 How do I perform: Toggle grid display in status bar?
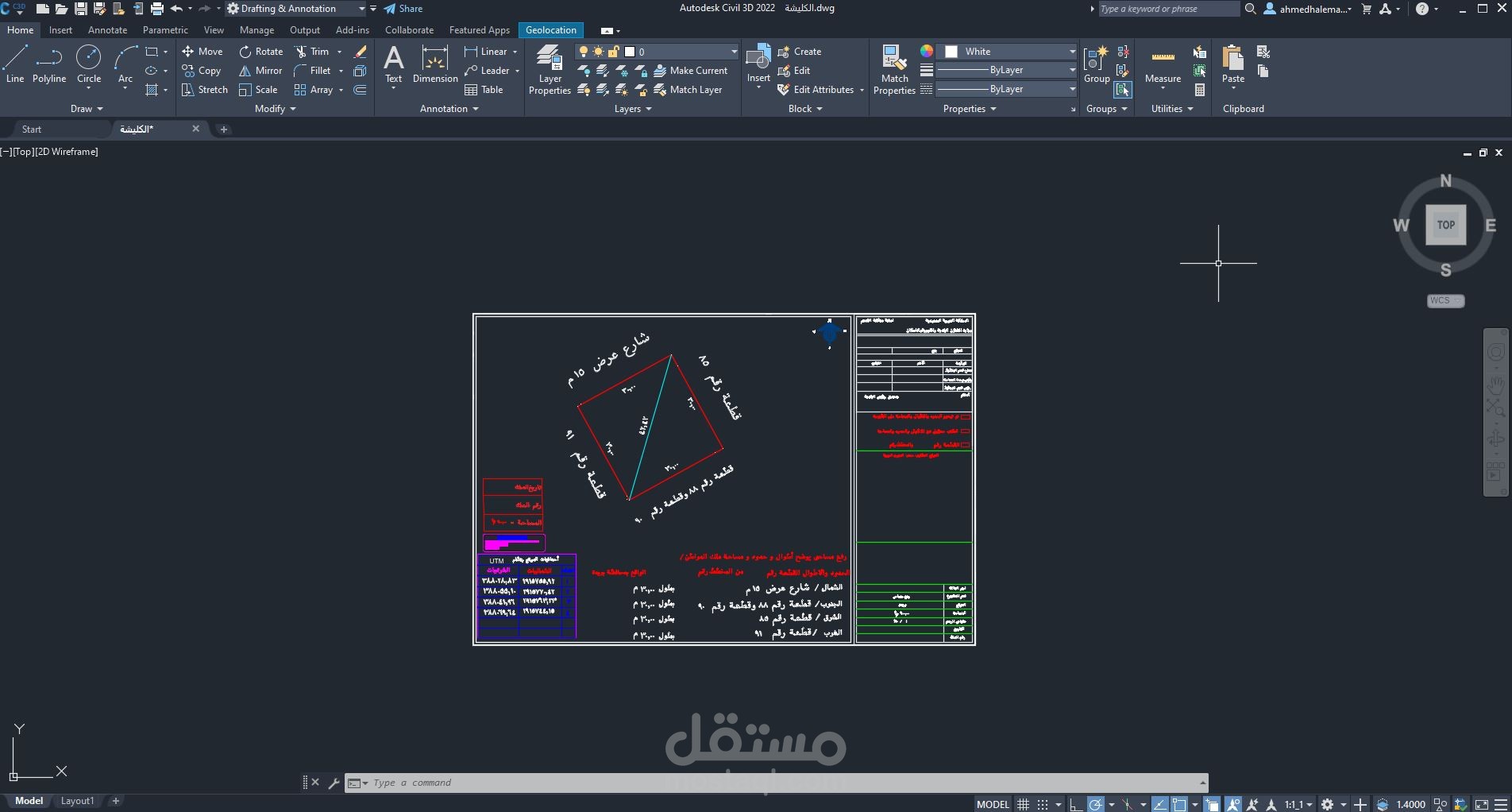1024,804
